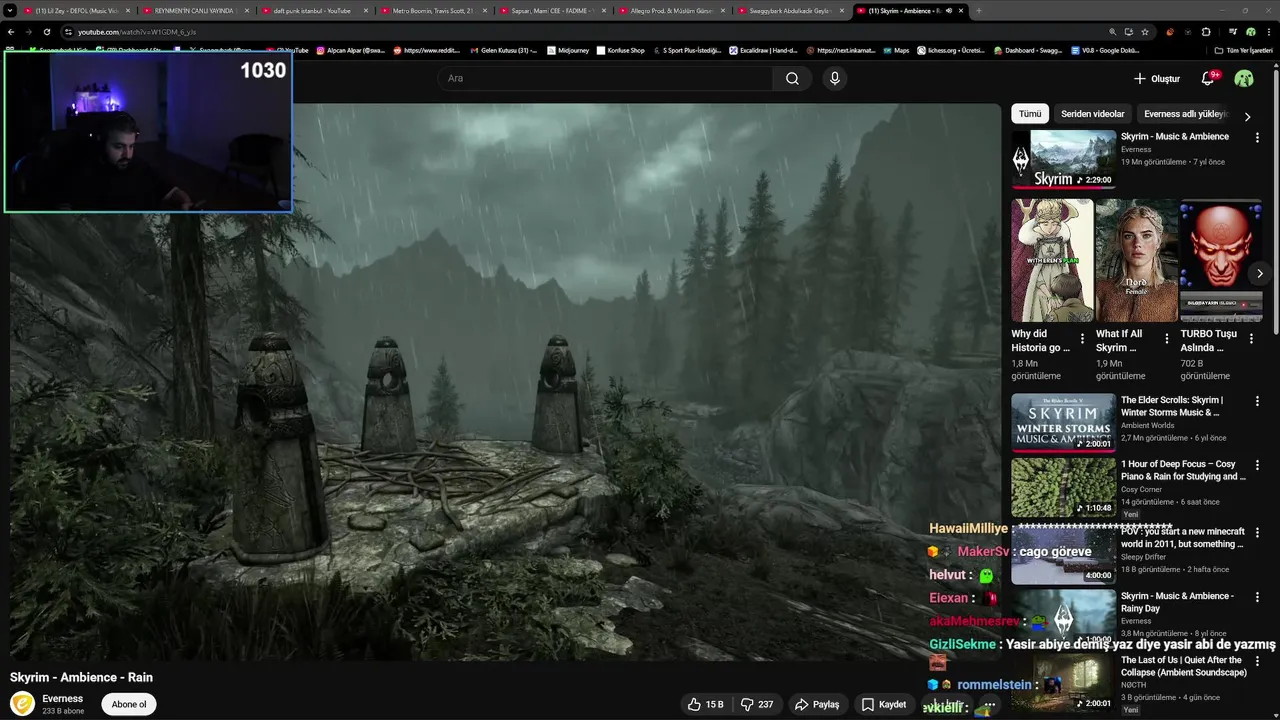Switch to the Lil Zey - DEFOL tab
This screenshot has width=1280, height=720.
(x=76, y=11)
